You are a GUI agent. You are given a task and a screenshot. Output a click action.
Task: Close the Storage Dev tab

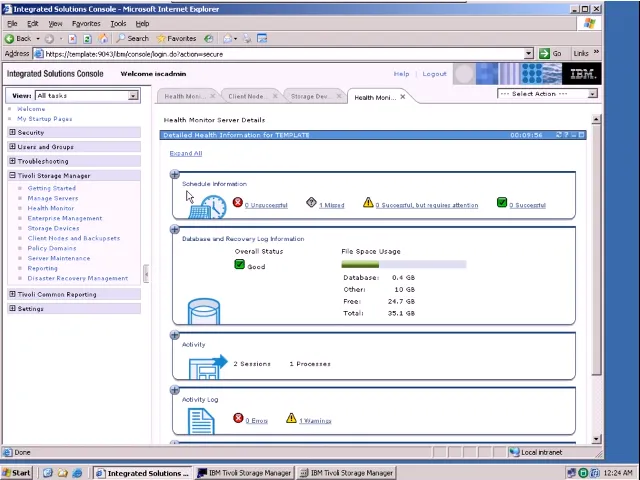(x=339, y=96)
